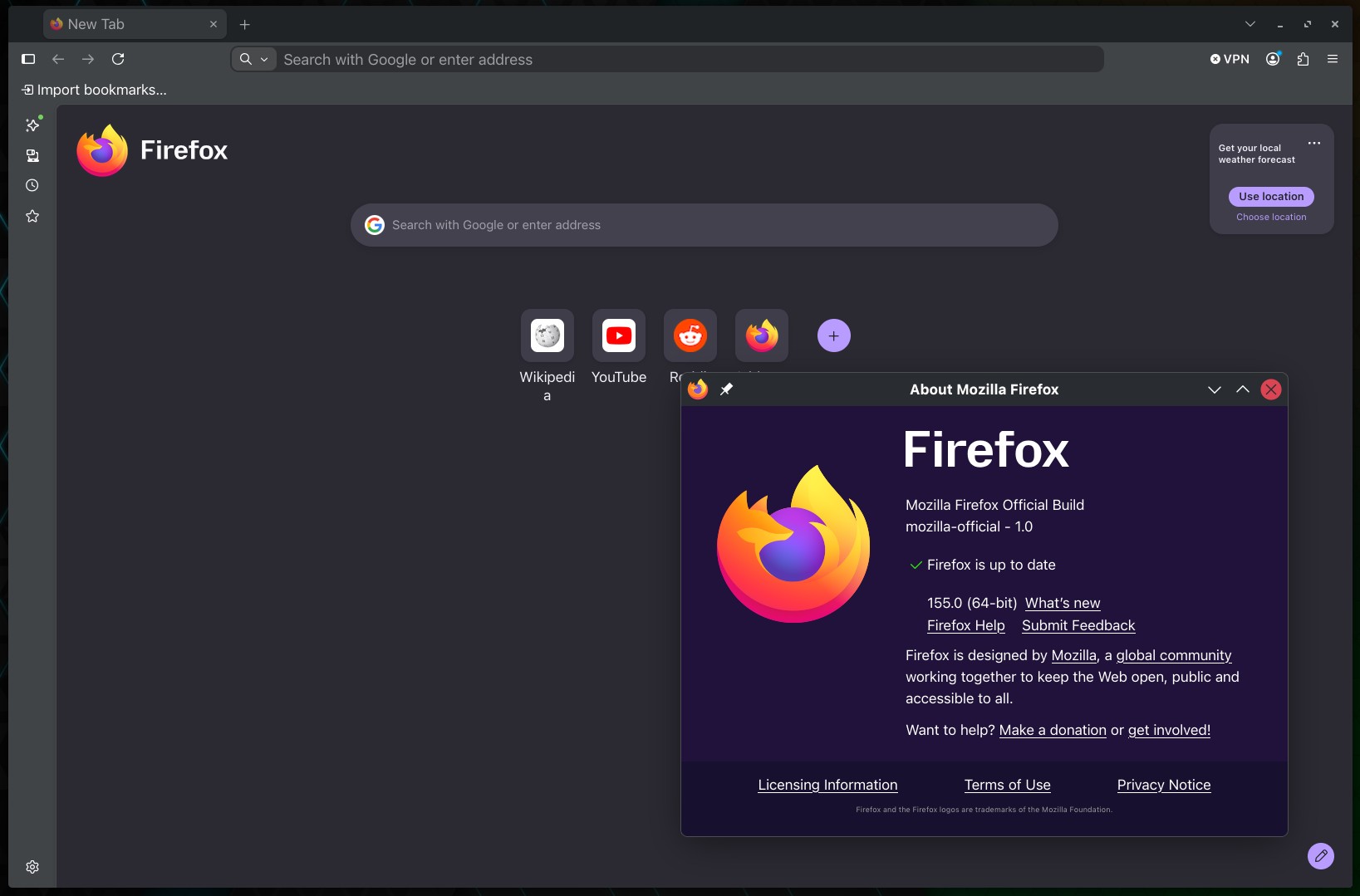
Task: Open sidebar settings via gear icon
Action: [32, 867]
